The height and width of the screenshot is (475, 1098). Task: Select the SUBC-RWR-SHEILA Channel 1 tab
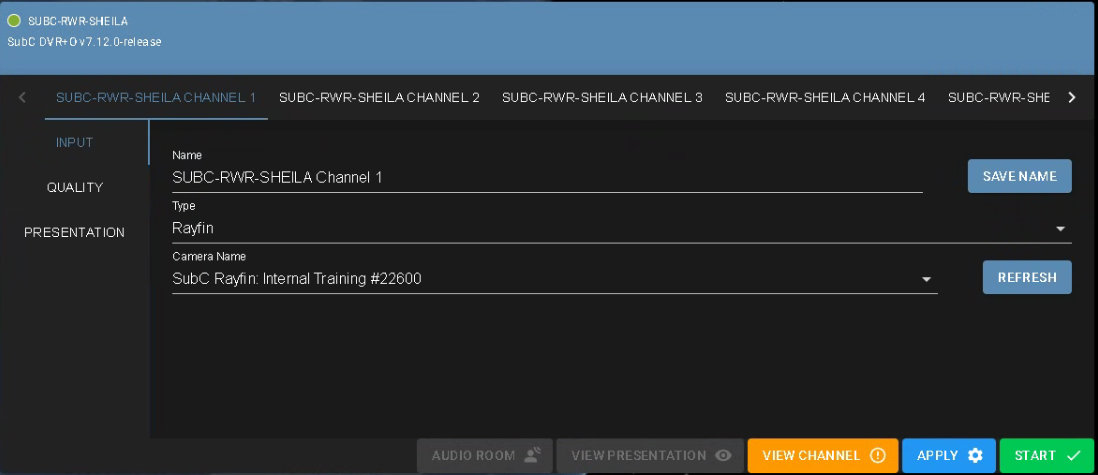[156, 97]
